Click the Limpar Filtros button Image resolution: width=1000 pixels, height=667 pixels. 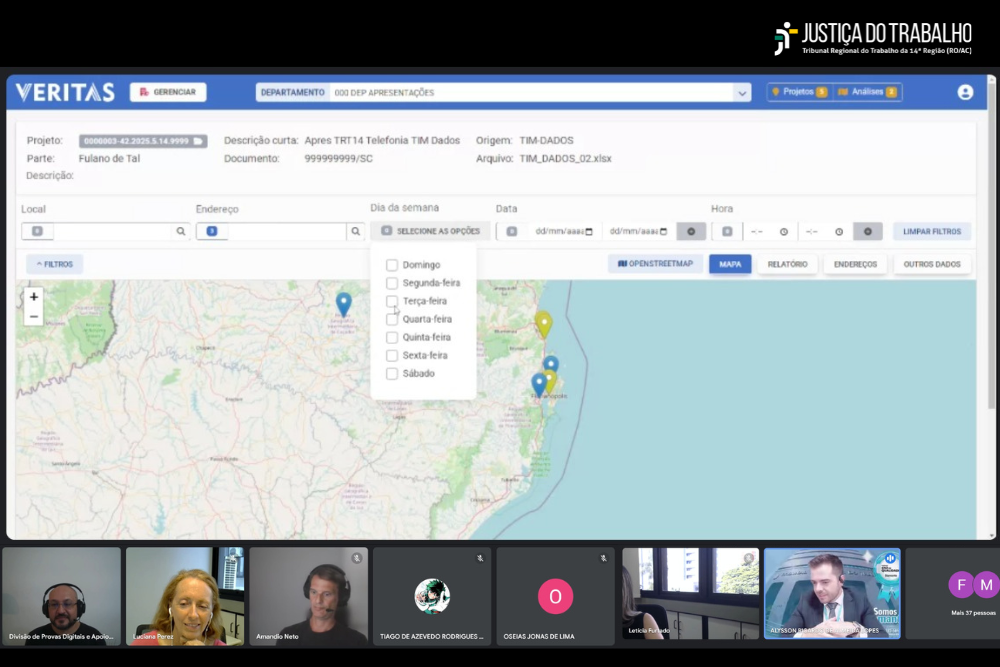pyautogui.click(x=931, y=231)
